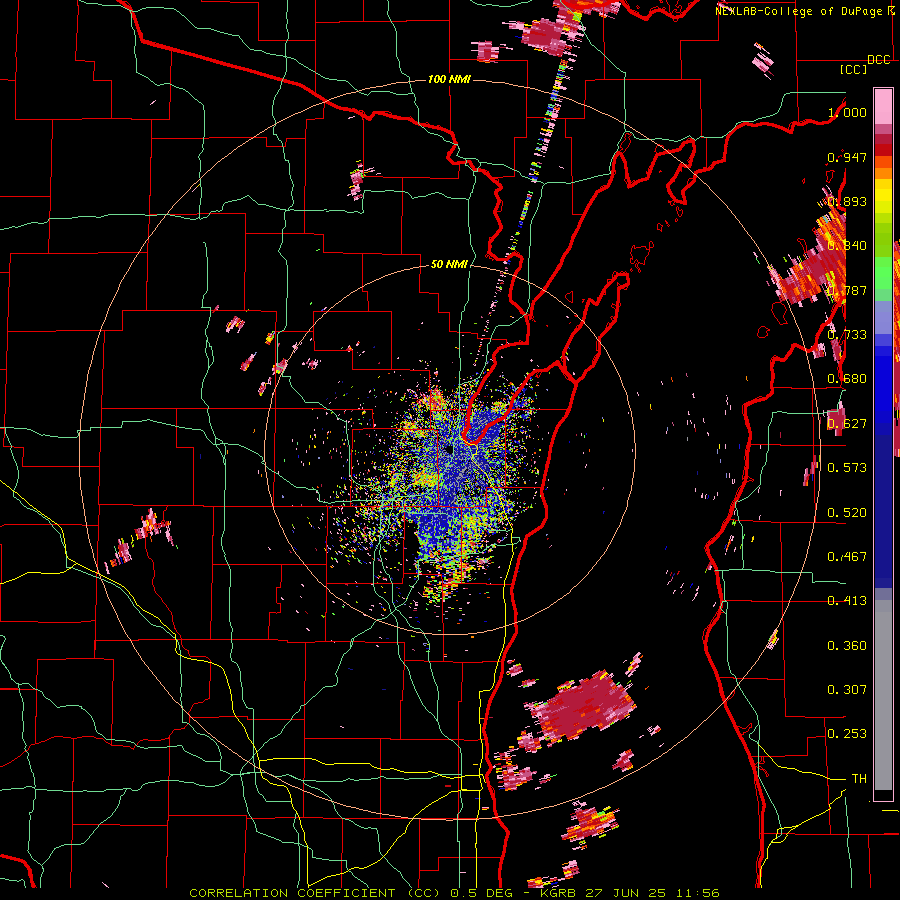Select the 0.467 color scale value

click(847, 557)
